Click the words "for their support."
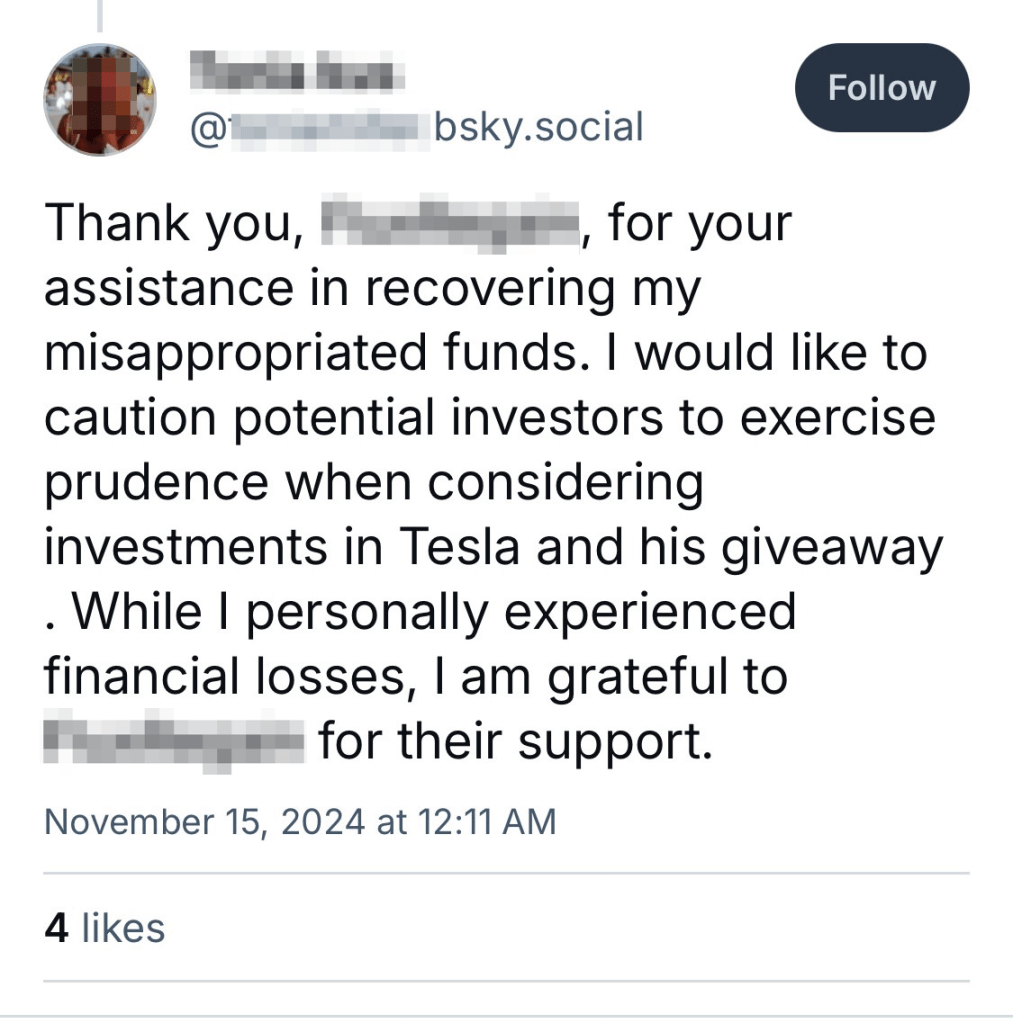This screenshot has width=1013, height=1023. click(515, 742)
